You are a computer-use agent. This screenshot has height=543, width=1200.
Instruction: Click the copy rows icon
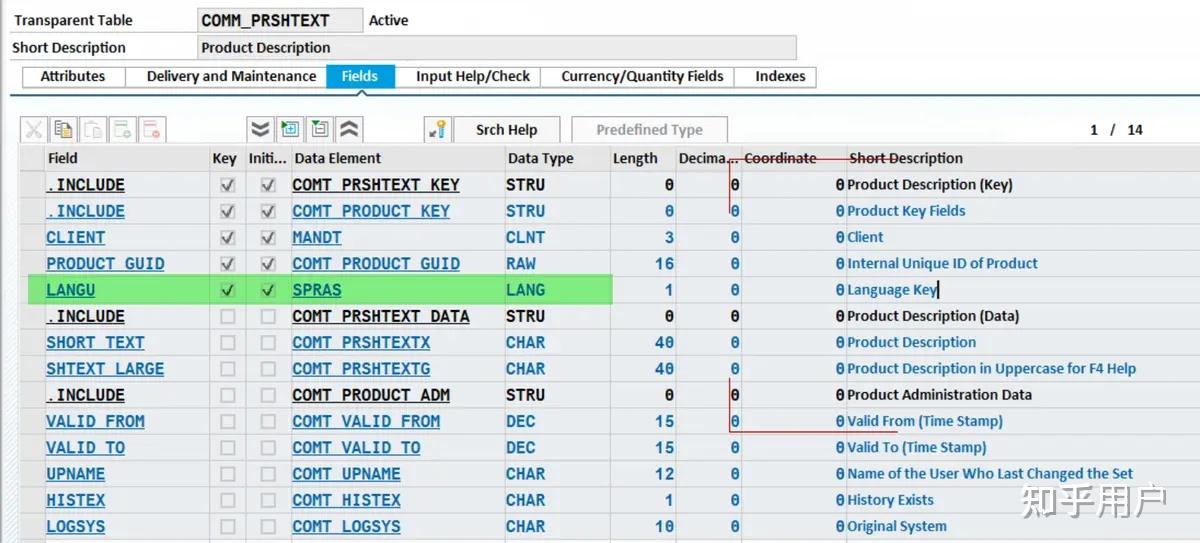point(63,129)
